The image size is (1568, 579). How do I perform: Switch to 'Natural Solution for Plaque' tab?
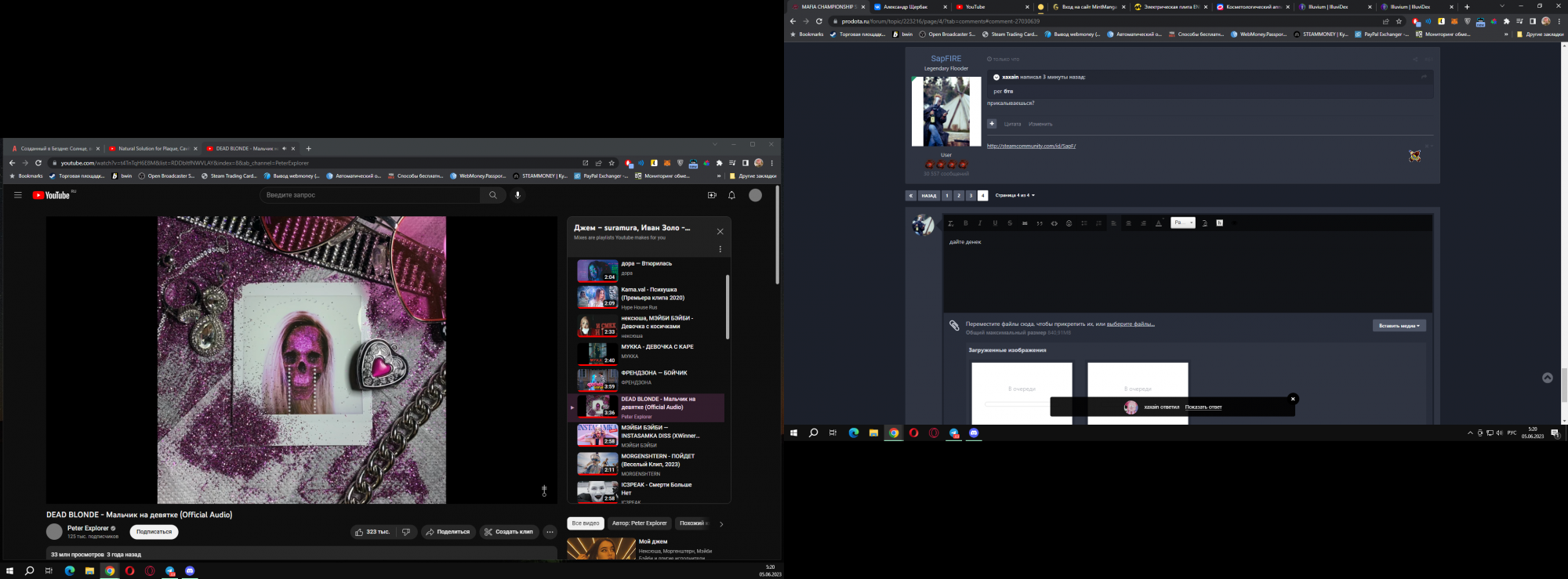(152, 148)
